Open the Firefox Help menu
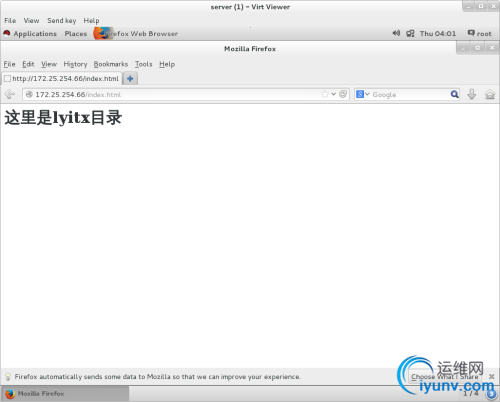500x402 pixels. [167, 64]
